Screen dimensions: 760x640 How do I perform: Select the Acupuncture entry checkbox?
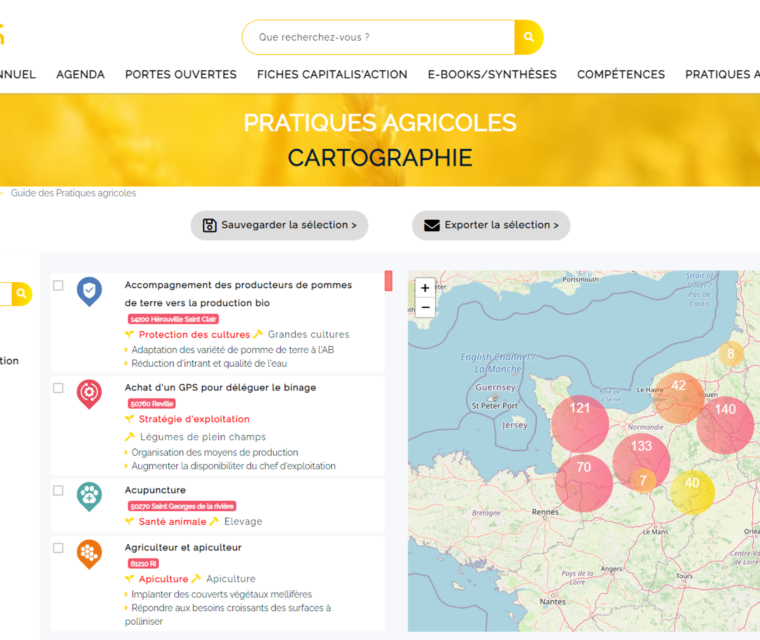tap(58, 491)
